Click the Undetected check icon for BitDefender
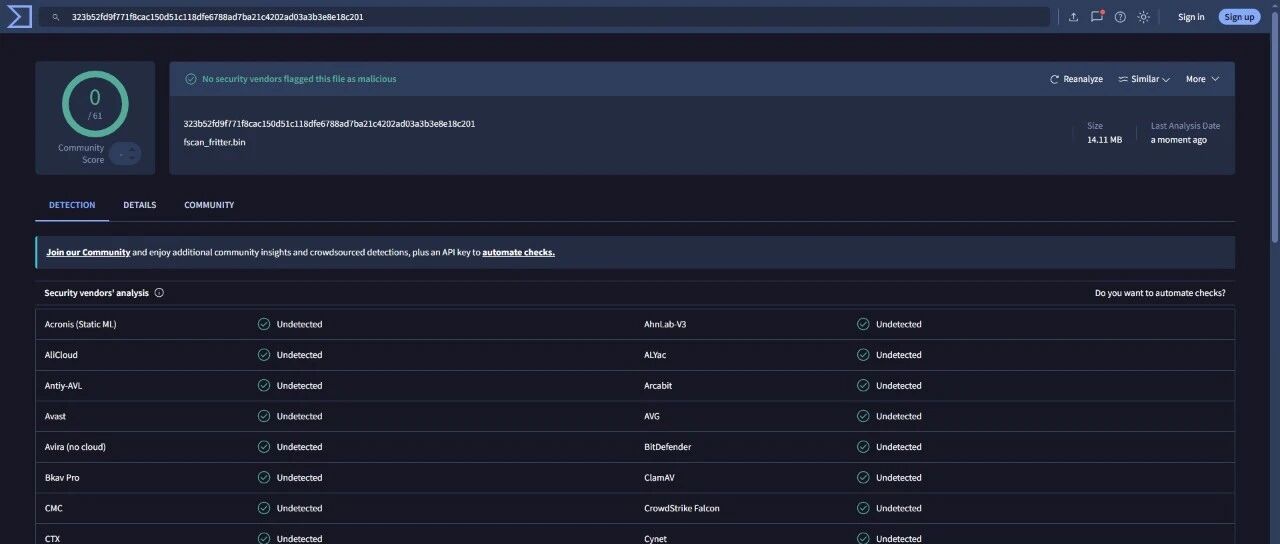Viewport: 1280px width, 544px height. point(863,447)
